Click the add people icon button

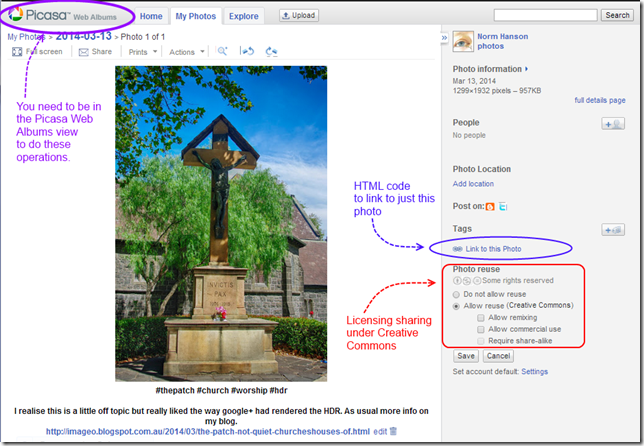point(613,124)
